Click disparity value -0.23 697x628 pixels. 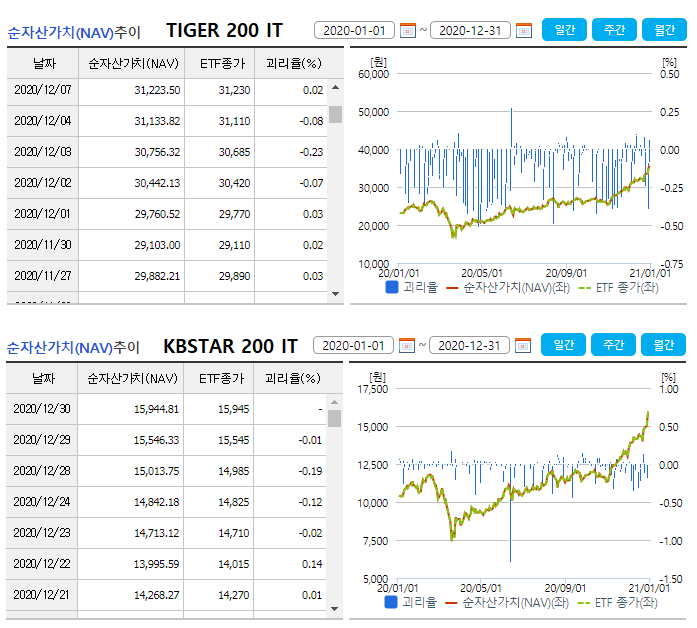coord(311,152)
